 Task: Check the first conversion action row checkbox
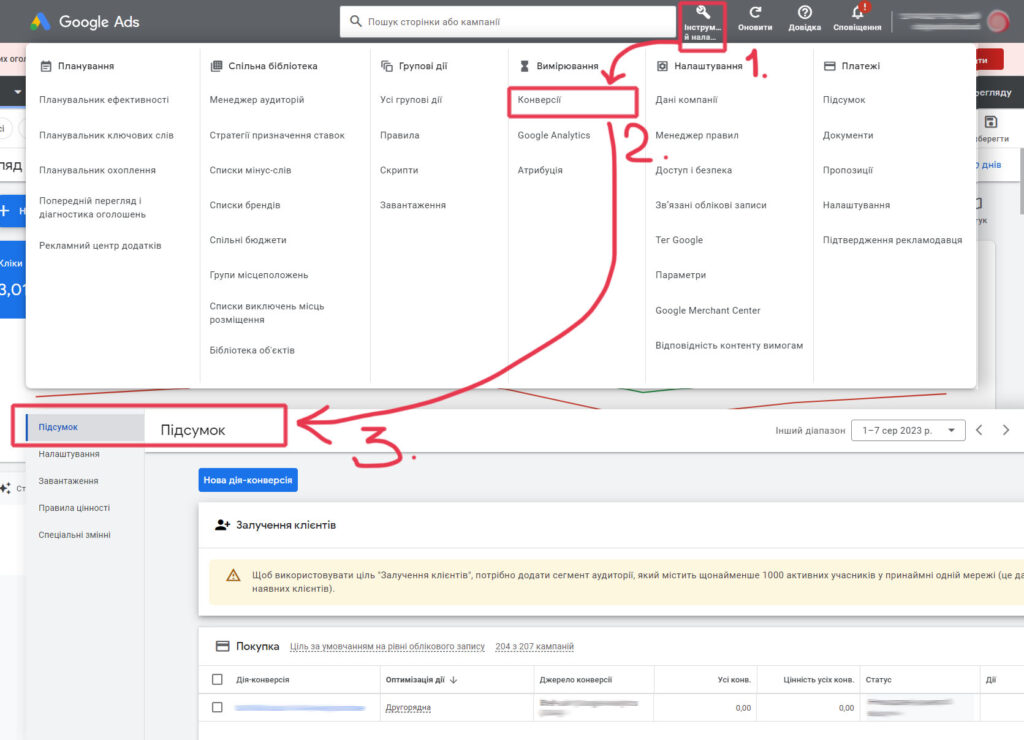tap(217, 707)
